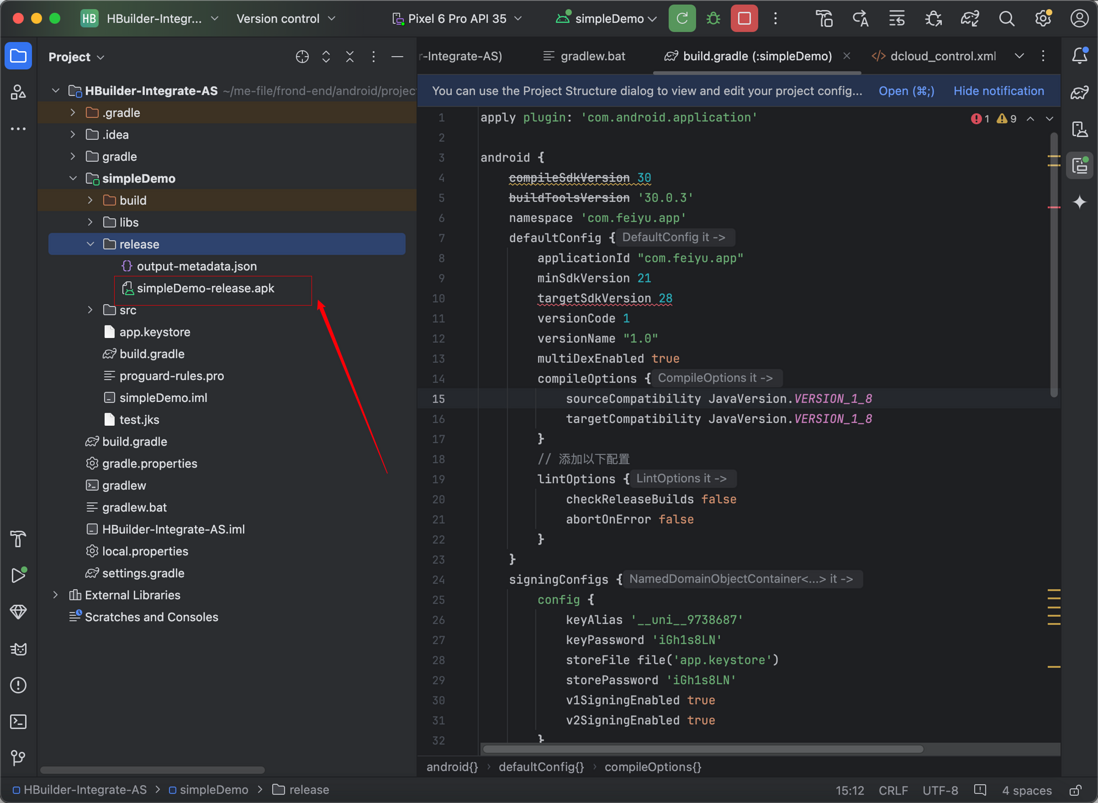Viewport: 1098px width, 803px height.
Task: Open the App Quality Insights gem icon
Action: coord(18,612)
